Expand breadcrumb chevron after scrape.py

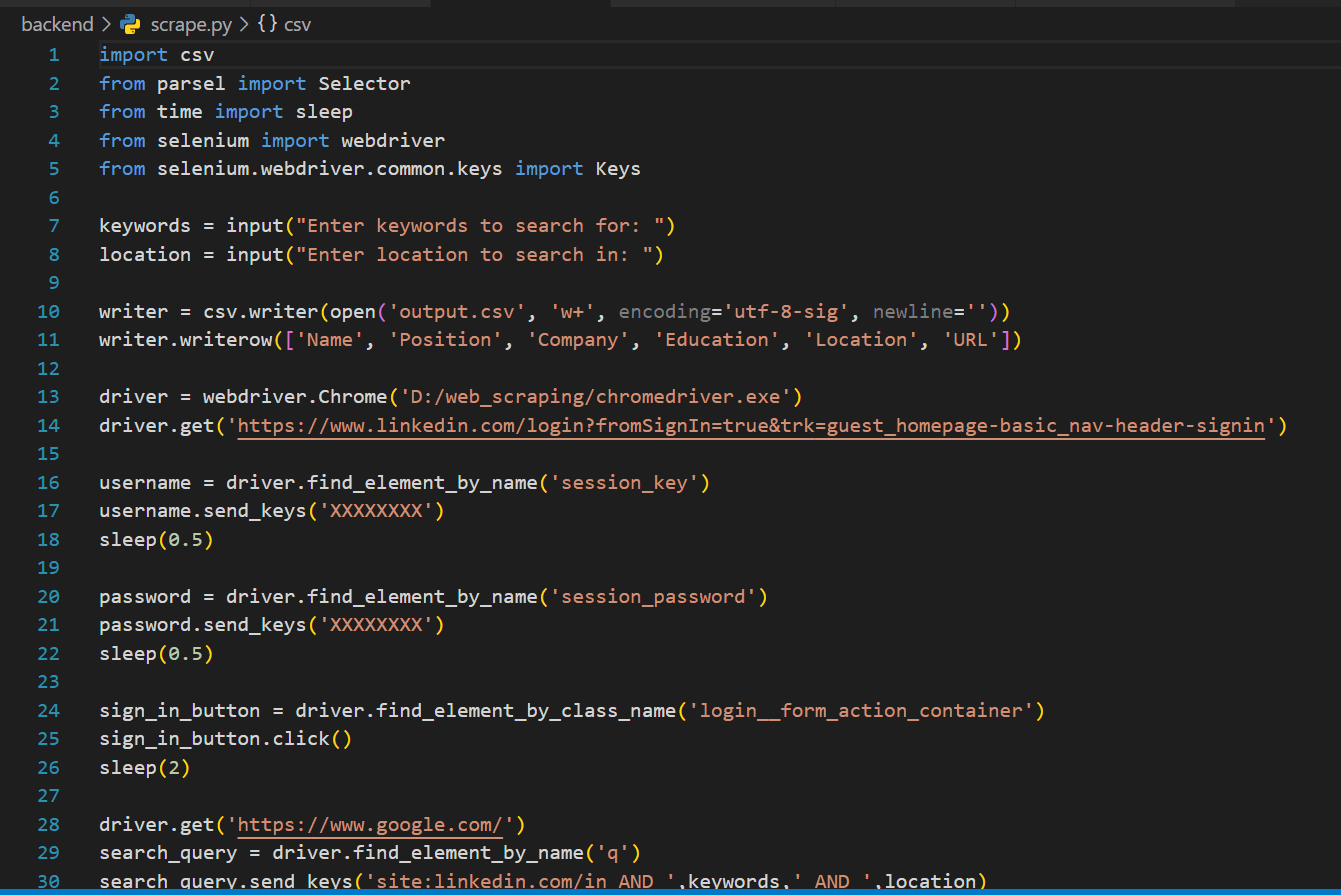[244, 24]
